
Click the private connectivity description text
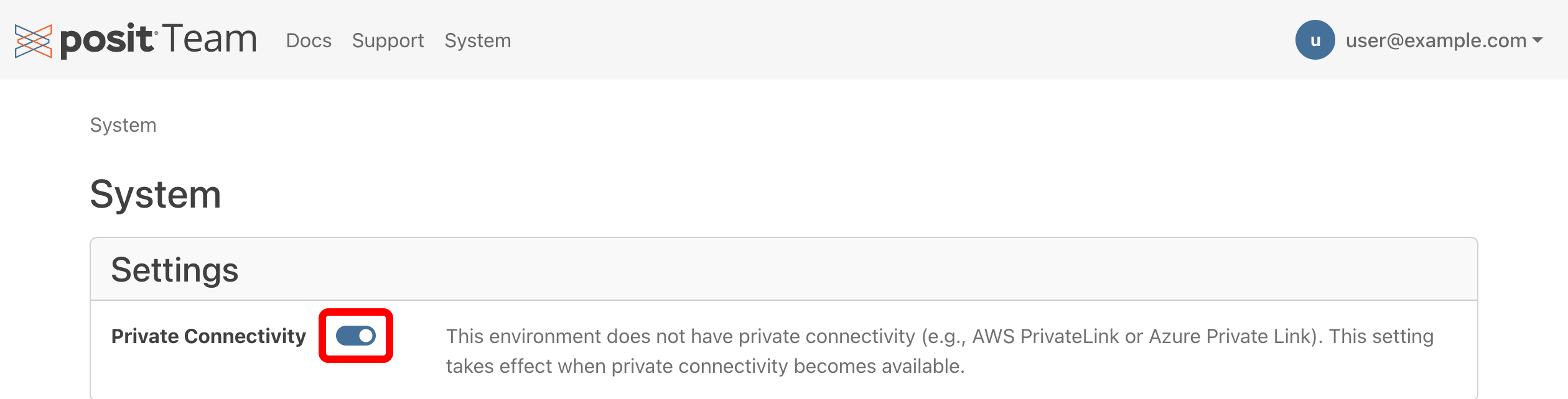tap(681, 336)
